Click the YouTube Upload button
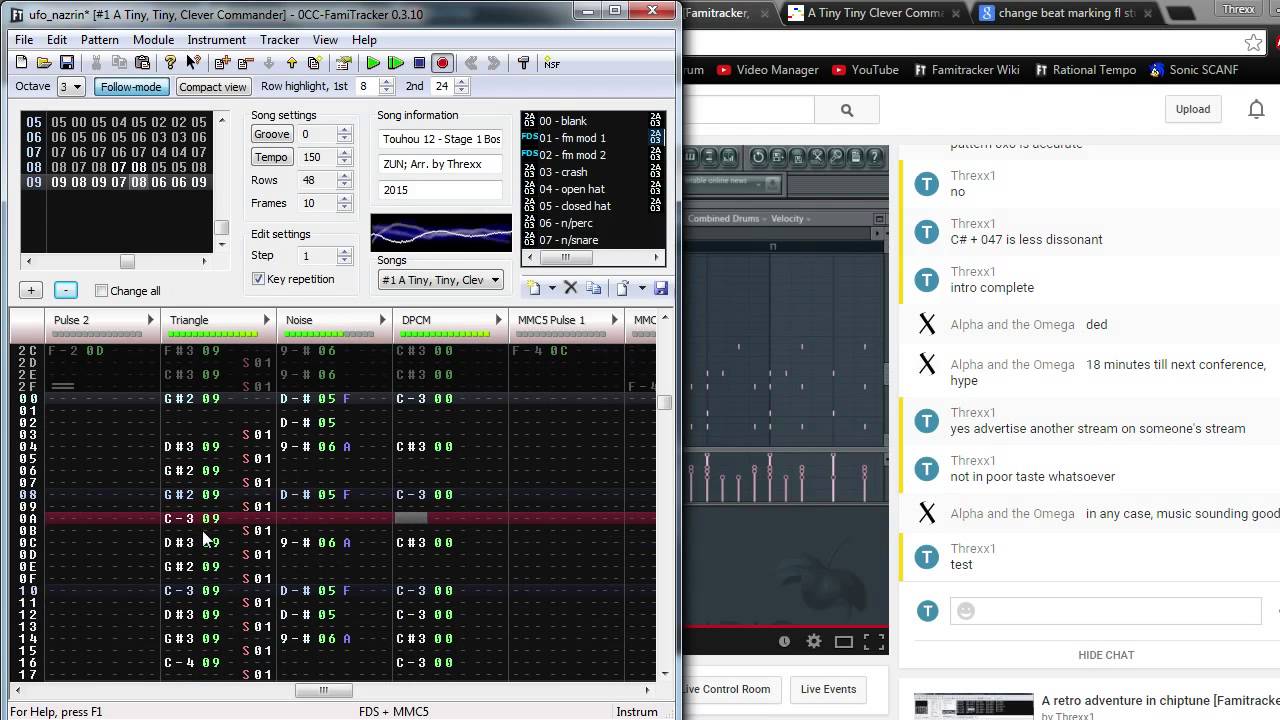This screenshot has width=1280, height=720. [x=1193, y=109]
